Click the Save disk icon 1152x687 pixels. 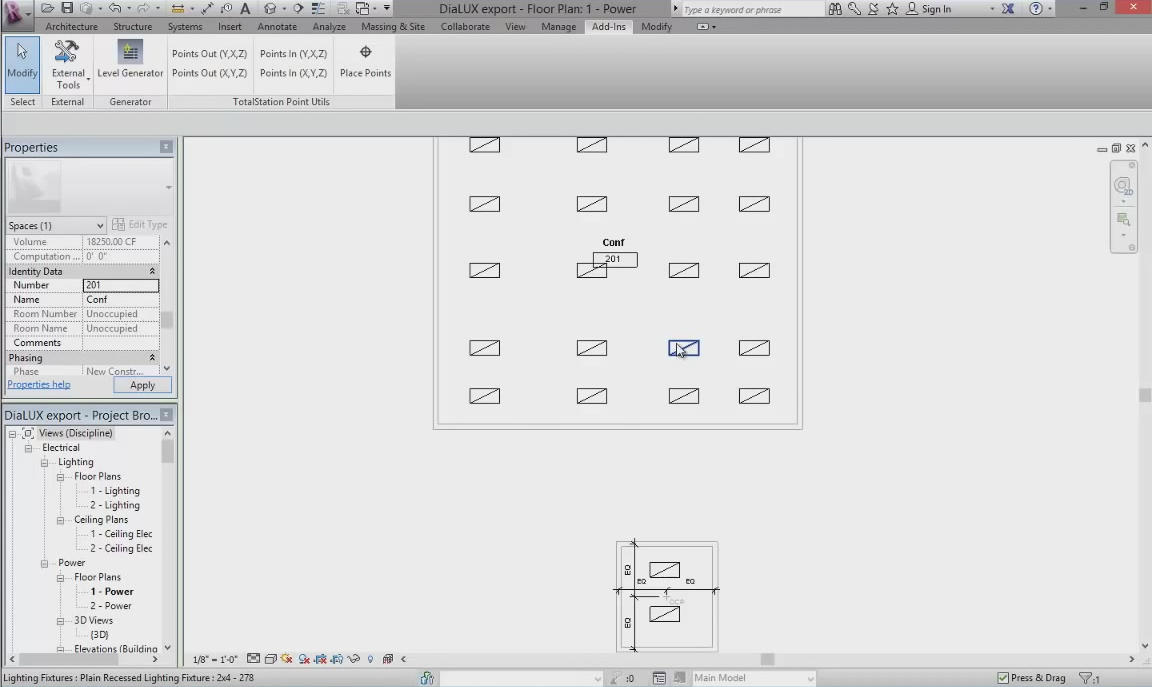[x=67, y=9]
